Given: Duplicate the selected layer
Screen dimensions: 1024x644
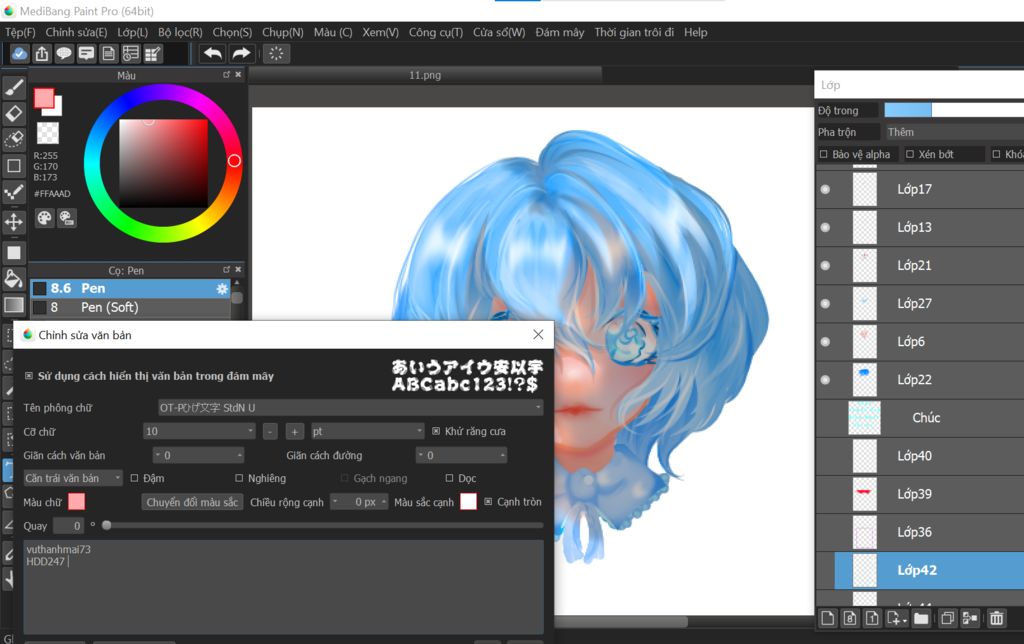Looking at the screenshot, I should point(948,618).
